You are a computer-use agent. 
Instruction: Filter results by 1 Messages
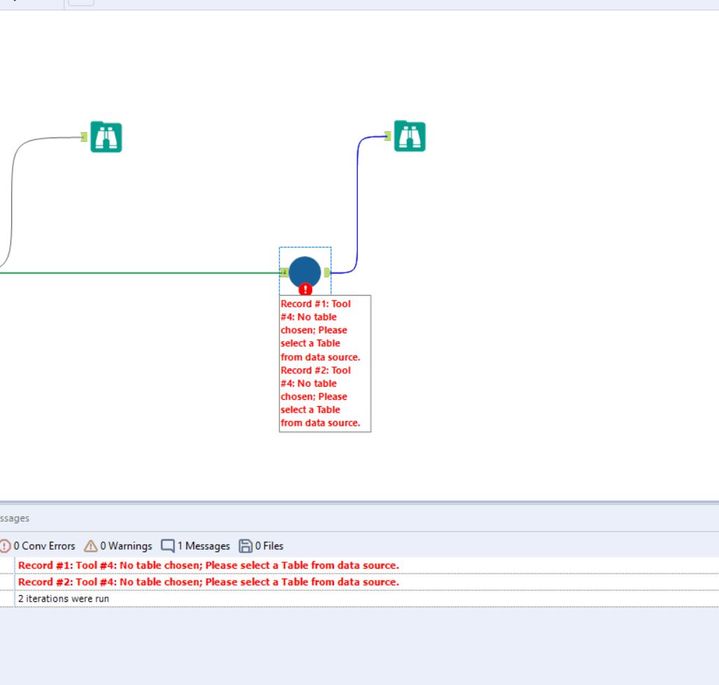[x=195, y=546]
